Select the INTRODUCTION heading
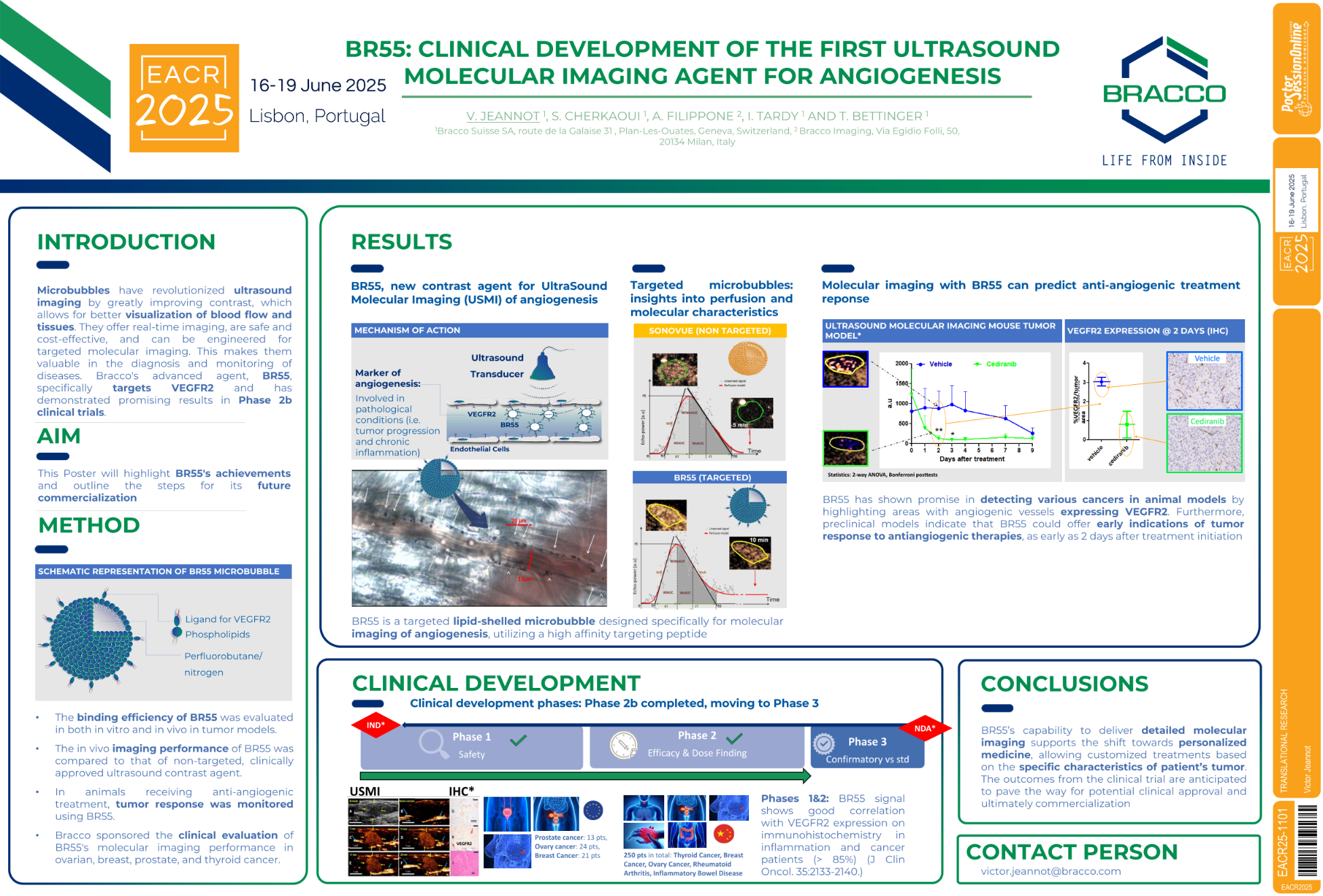The height and width of the screenshot is (896, 1323). click(x=126, y=242)
